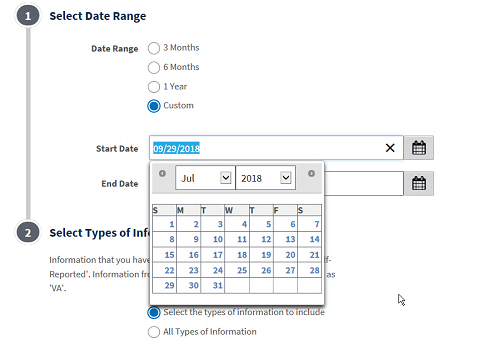Image resolution: width=493 pixels, height=360 pixels.
Task: Go to next month in calendar
Action: click(x=311, y=173)
